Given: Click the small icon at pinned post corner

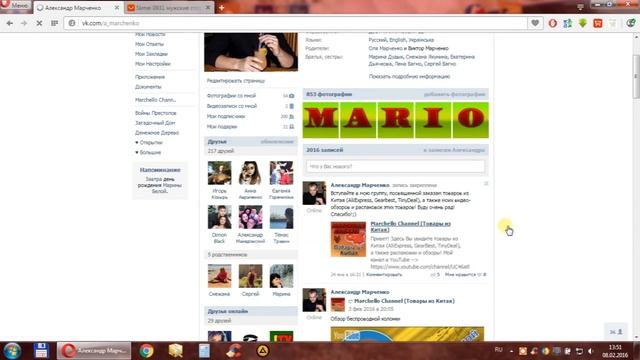Looking at the screenshot, I should pyautogui.click(x=486, y=184).
